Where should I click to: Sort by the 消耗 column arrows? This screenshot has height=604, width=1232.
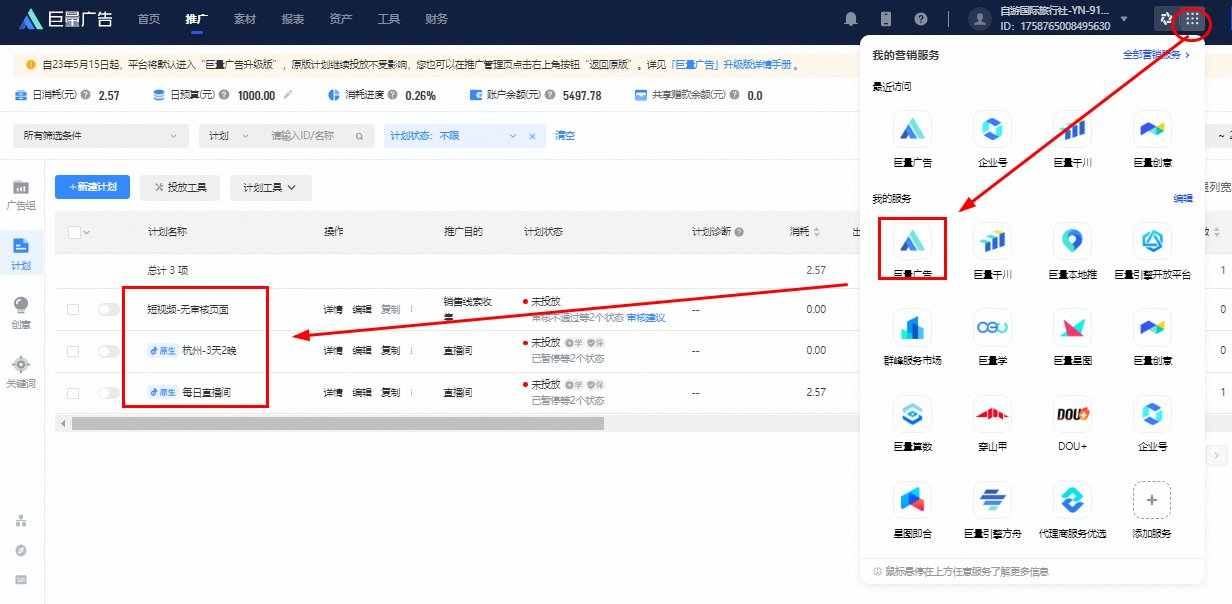(x=816, y=232)
